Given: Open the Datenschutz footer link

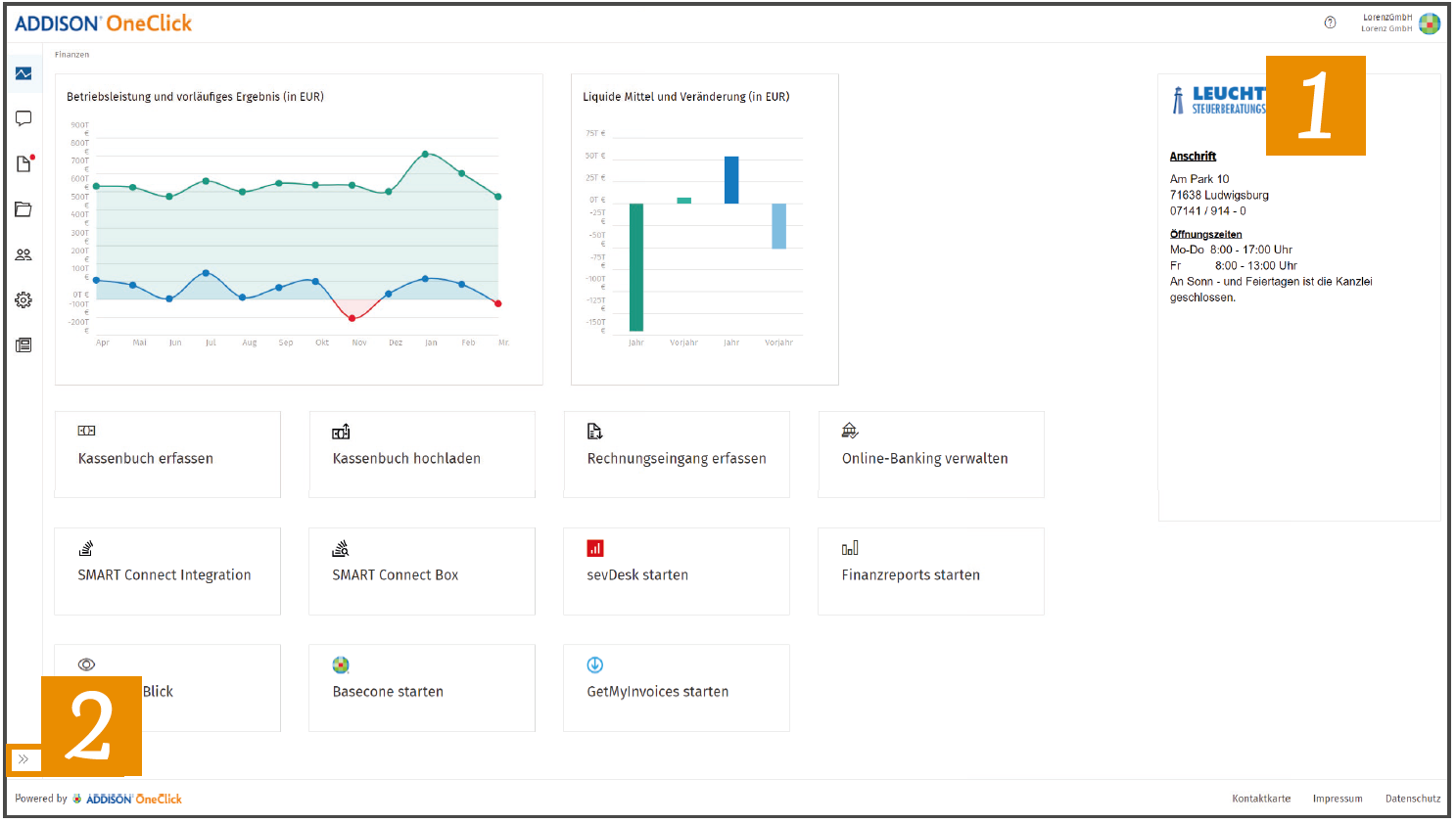Looking at the screenshot, I should tap(1413, 799).
